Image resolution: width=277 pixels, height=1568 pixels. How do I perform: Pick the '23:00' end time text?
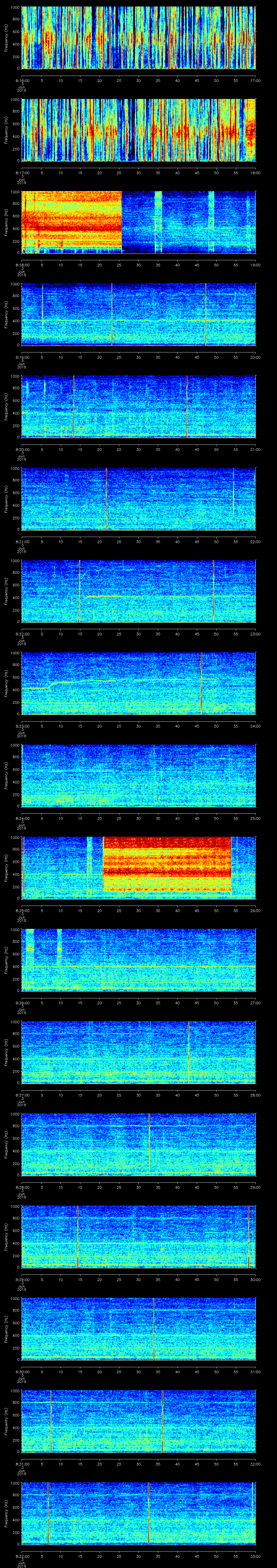pos(255,634)
